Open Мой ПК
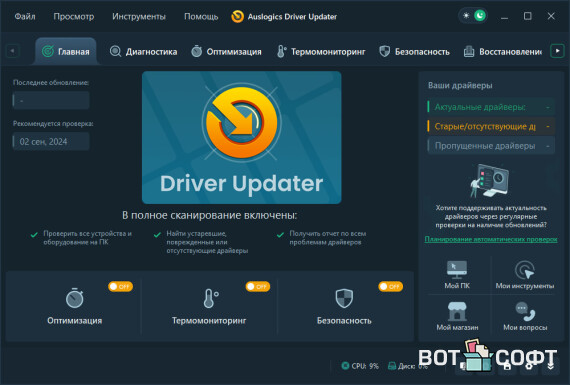 (457, 275)
